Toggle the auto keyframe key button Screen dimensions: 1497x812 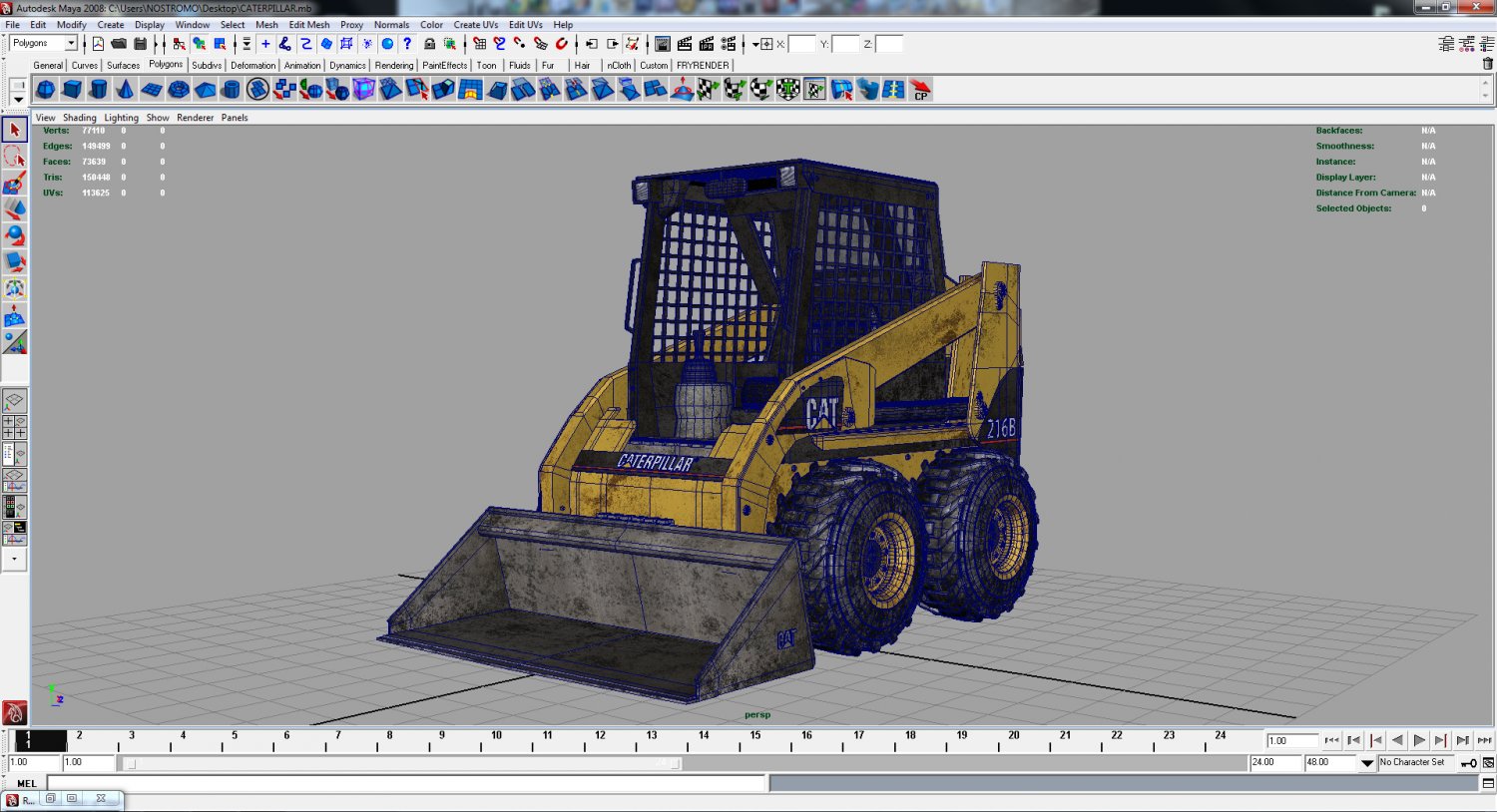pos(1469,763)
